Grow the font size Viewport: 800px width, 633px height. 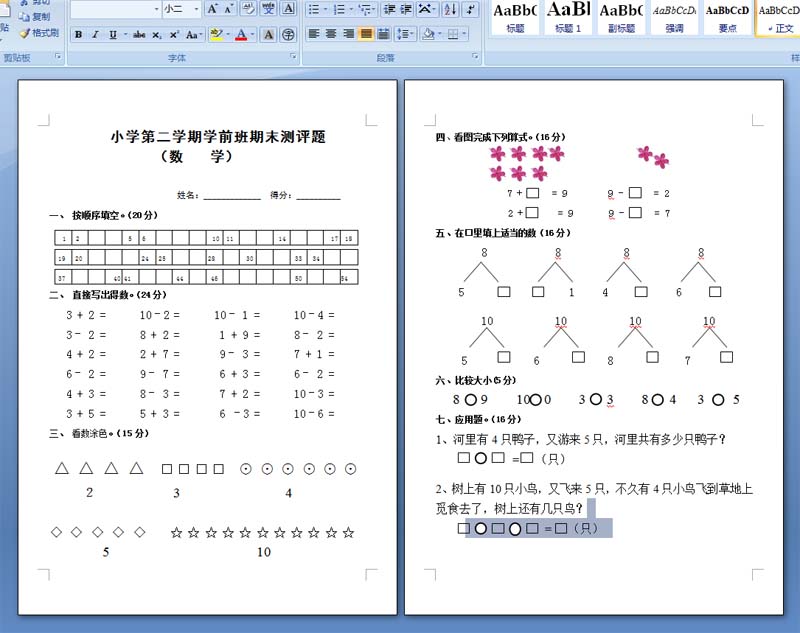tap(212, 8)
